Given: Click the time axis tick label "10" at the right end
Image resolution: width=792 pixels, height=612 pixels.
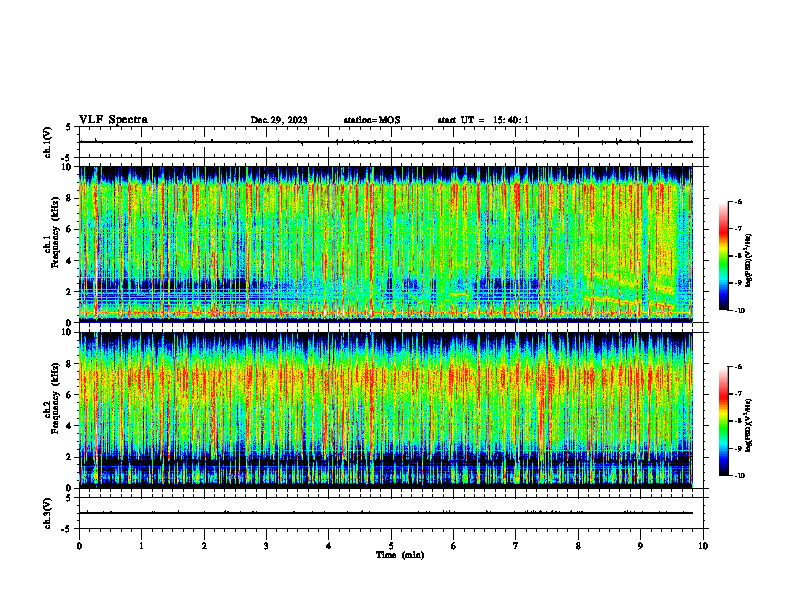Looking at the screenshot, I should tap(703, 546).
